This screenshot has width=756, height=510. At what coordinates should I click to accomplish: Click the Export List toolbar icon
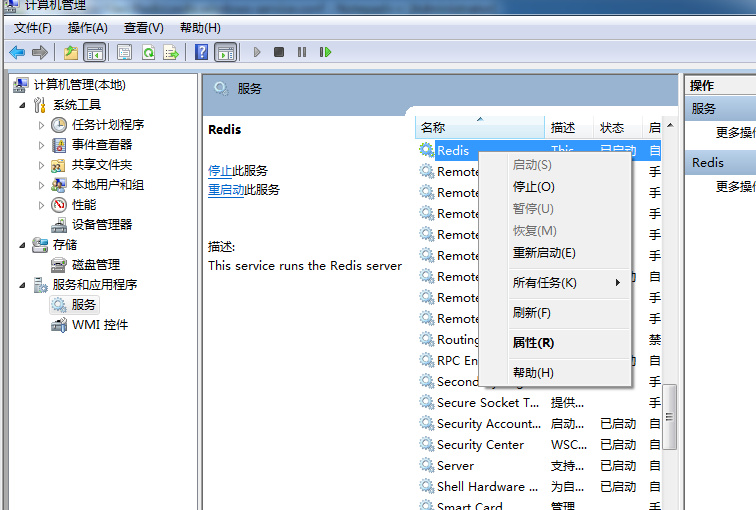coord(171,52)
